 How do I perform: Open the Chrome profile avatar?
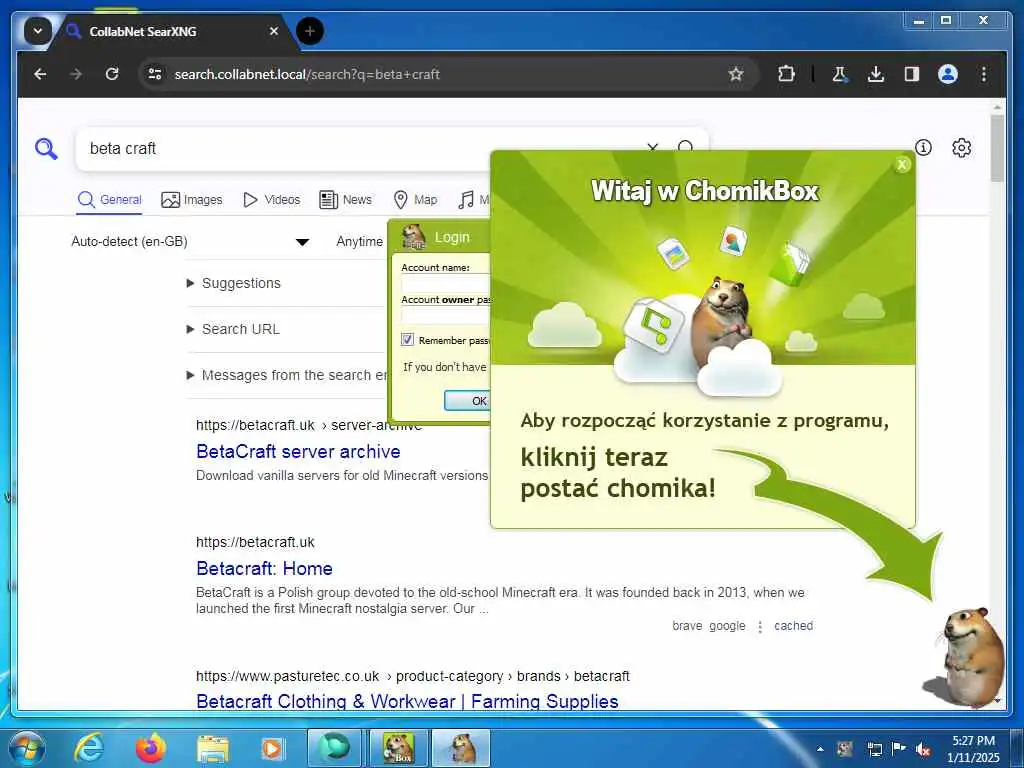pos(948,74)
